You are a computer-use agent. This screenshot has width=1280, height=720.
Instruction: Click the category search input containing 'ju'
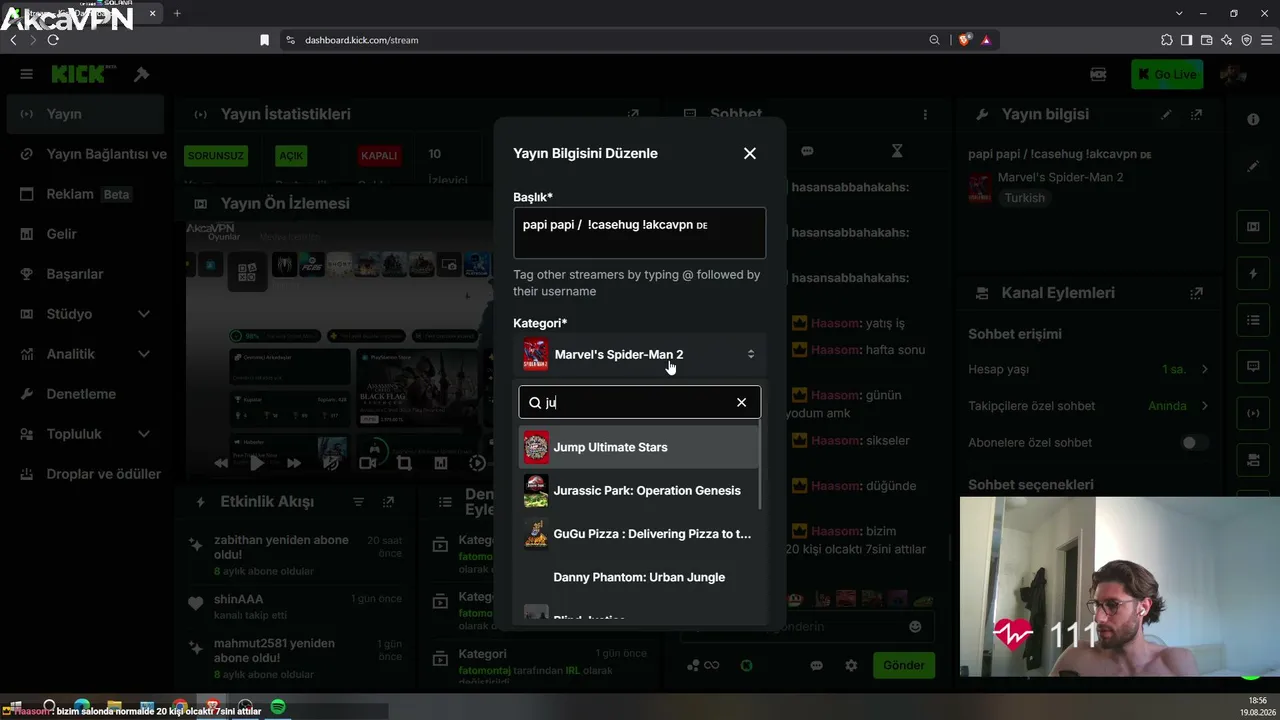point(639,402)
